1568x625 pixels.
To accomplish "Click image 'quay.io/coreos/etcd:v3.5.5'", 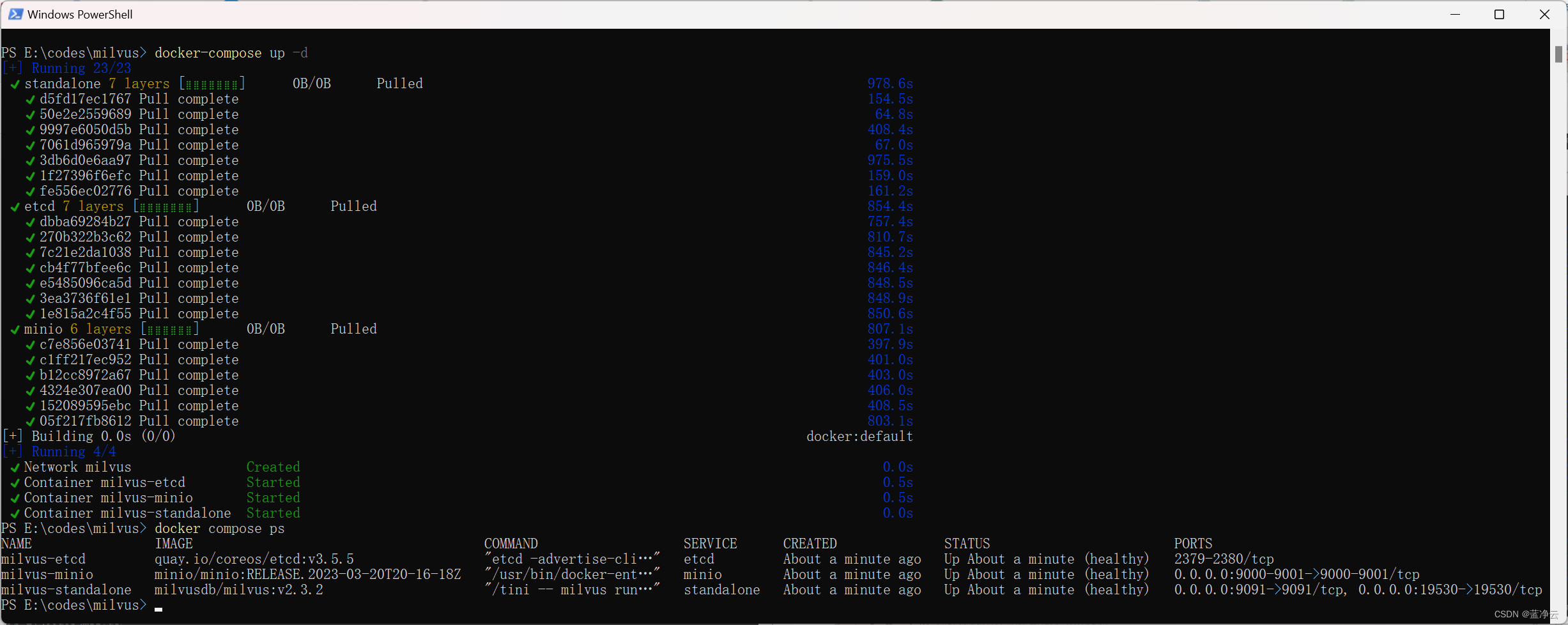I will (254, 559).
